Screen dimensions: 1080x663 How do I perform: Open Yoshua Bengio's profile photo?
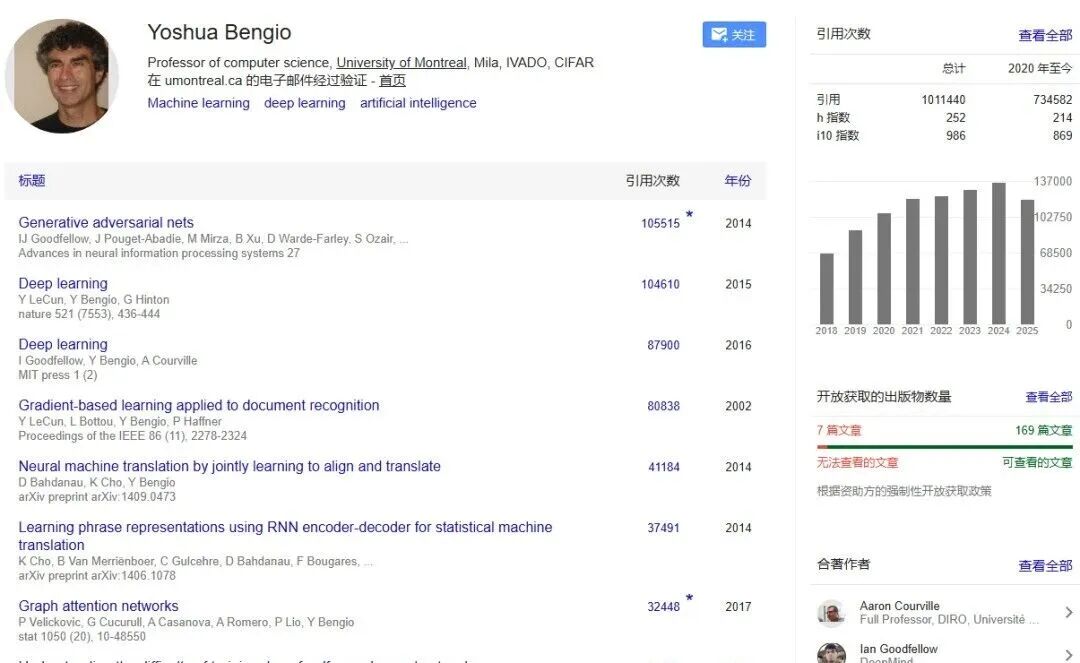[x=62, y=76]
